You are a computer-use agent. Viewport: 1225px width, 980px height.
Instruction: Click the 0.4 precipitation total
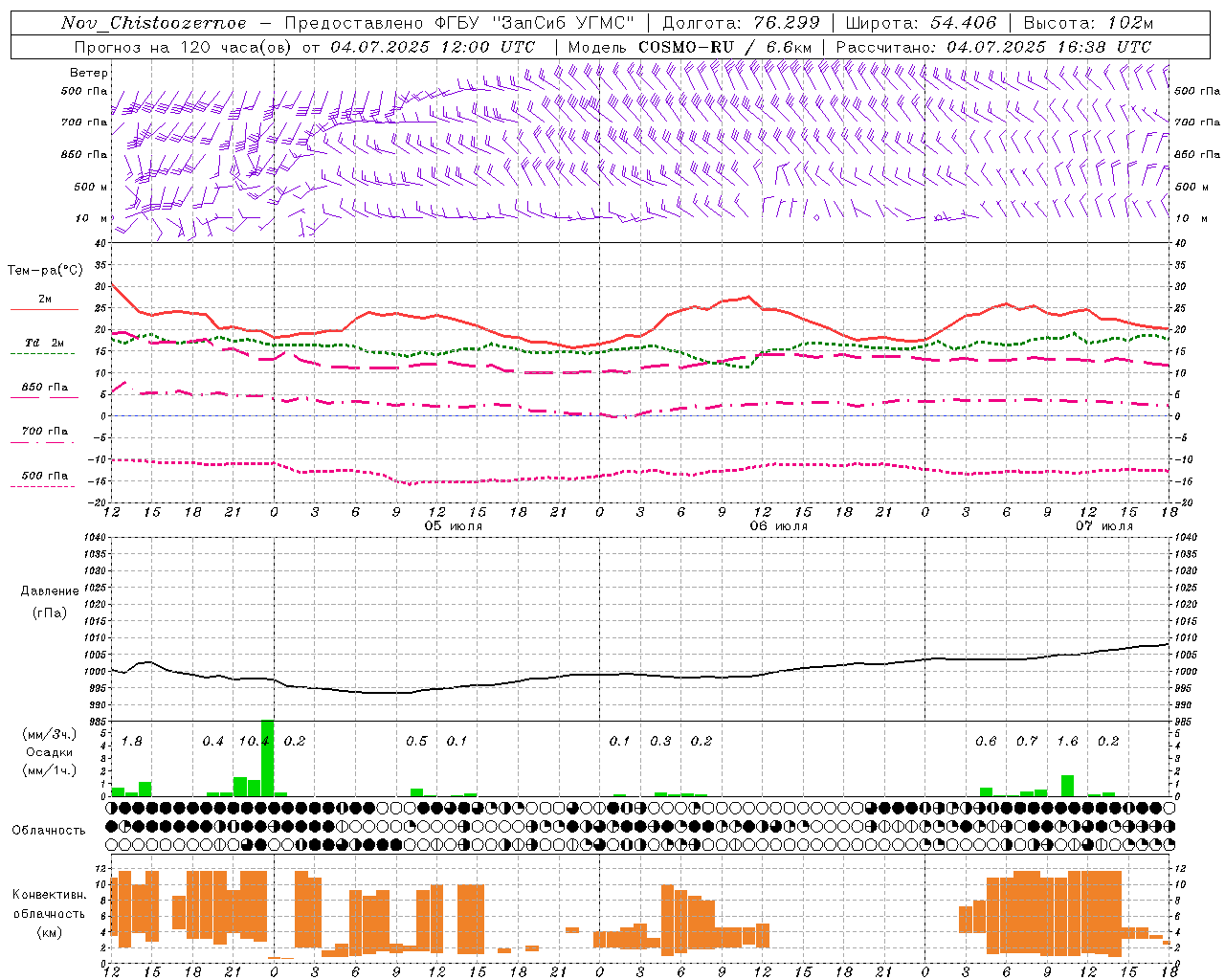(212, 742)
